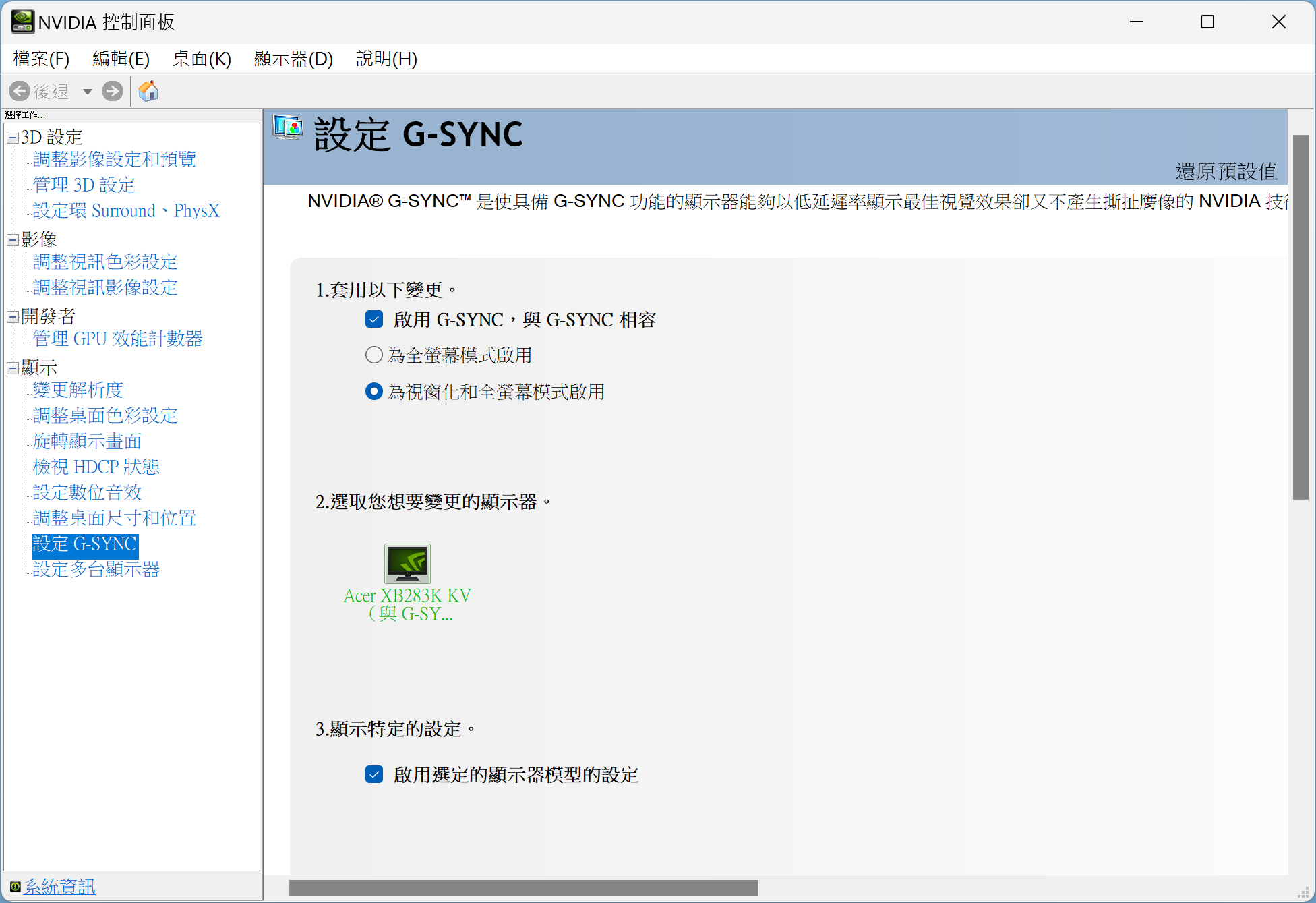
Task: Select 為全螢幕模式啟用 radio button
Action: coord(374,355)
